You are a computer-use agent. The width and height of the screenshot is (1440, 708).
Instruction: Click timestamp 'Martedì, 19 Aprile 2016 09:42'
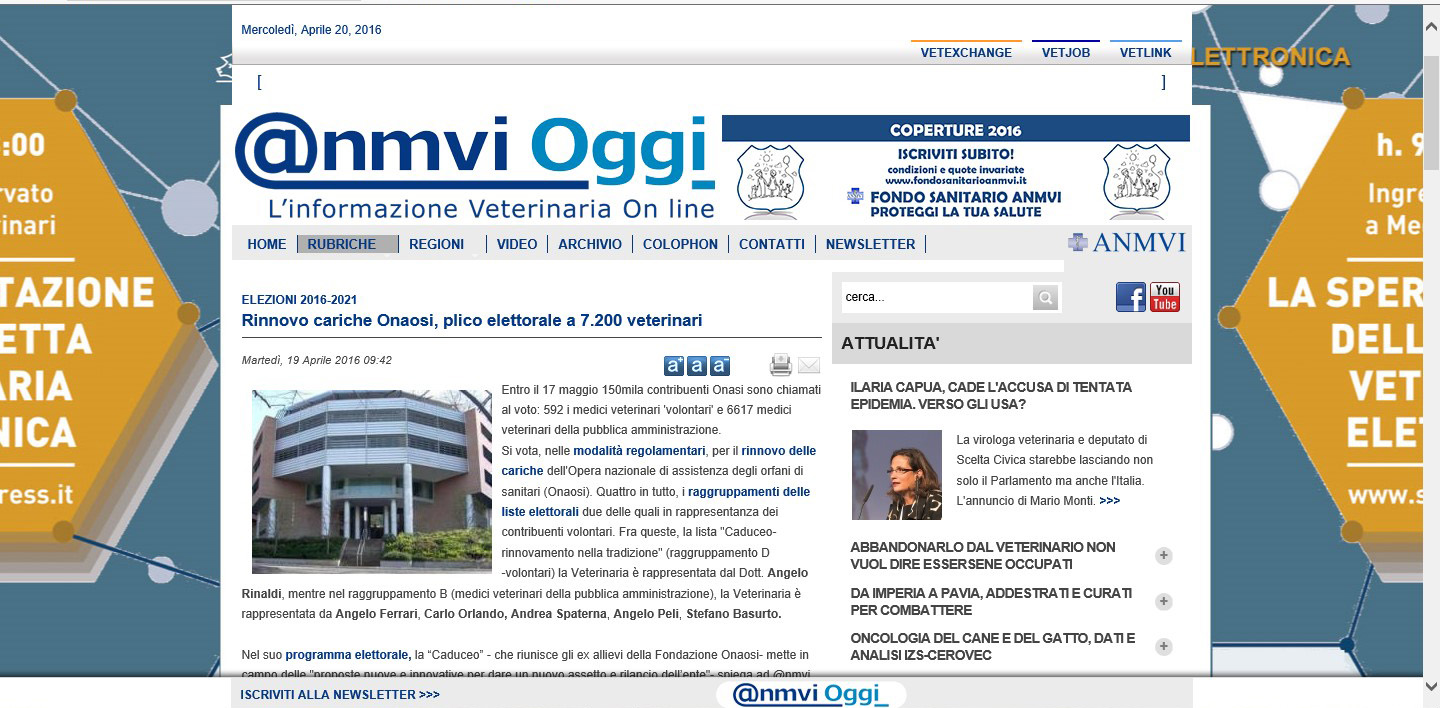click(x=317, y=360)
